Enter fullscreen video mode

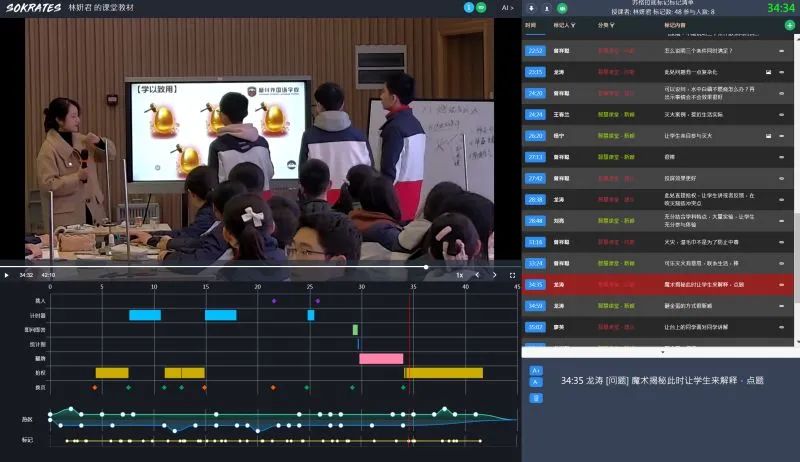512,275
